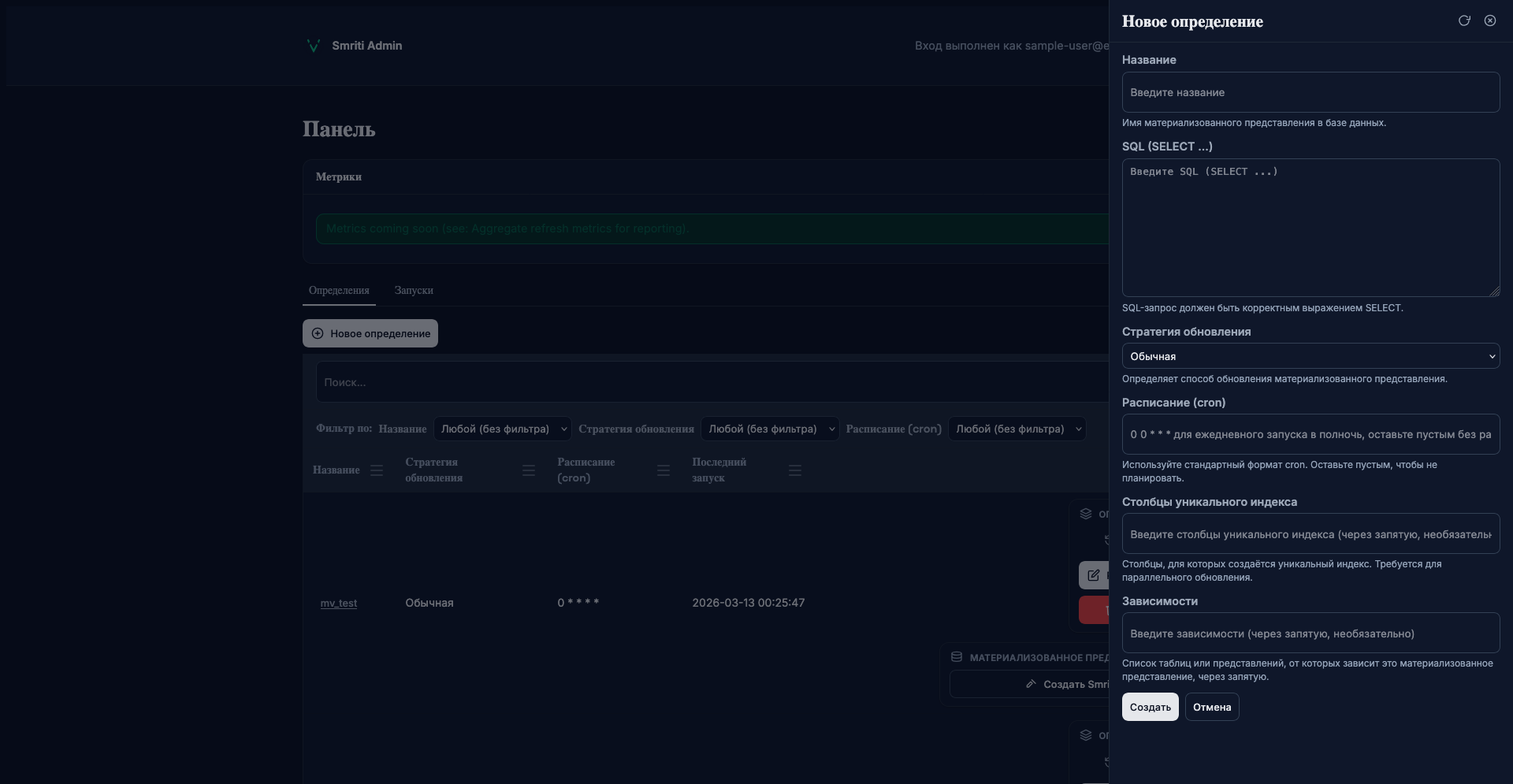This screenshot has height=784, width=1513.
Task: Open the Последний запуск column menu icon
Action: point(795,470)
